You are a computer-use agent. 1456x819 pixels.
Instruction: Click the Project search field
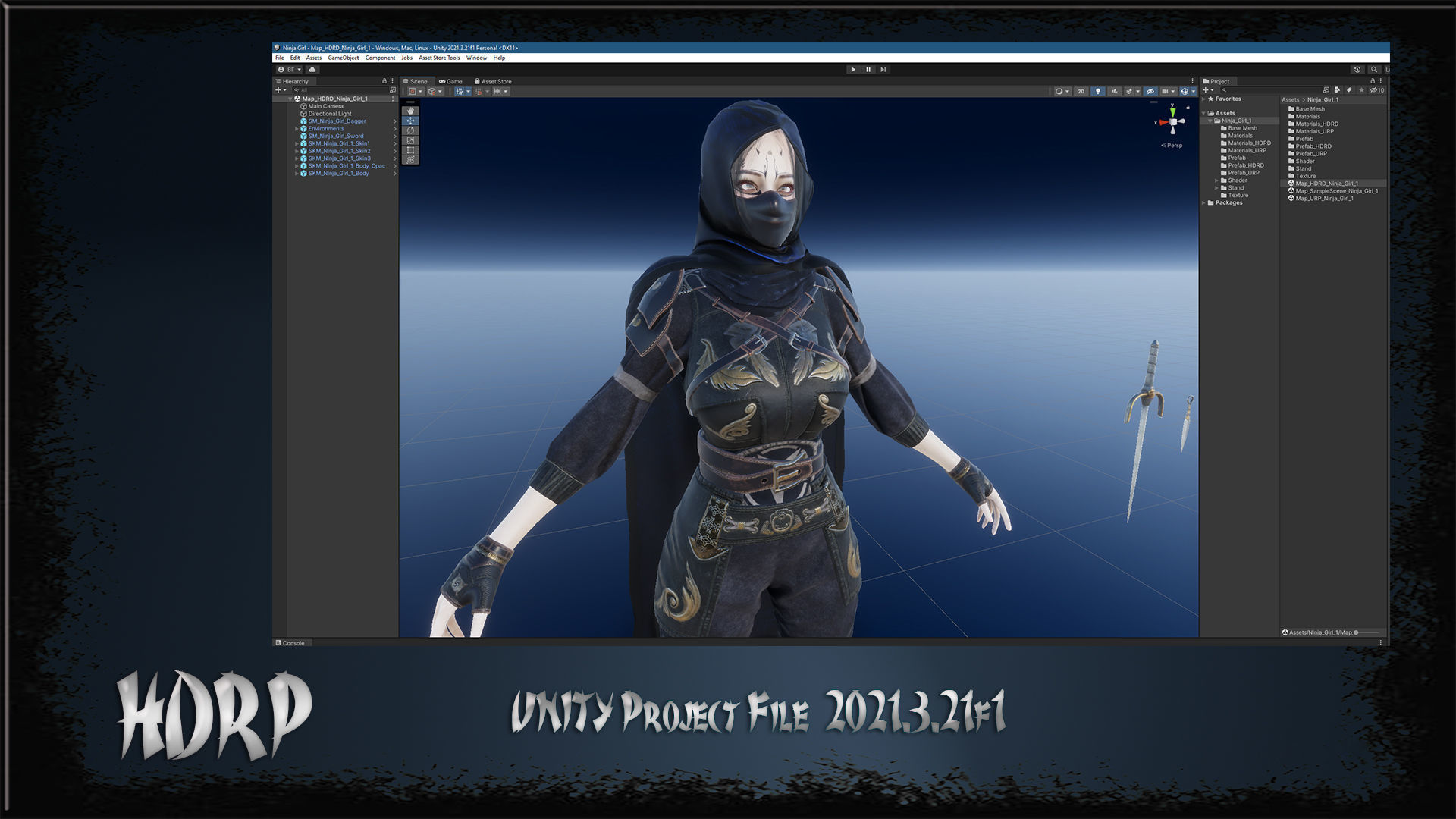coord(1270,90)
